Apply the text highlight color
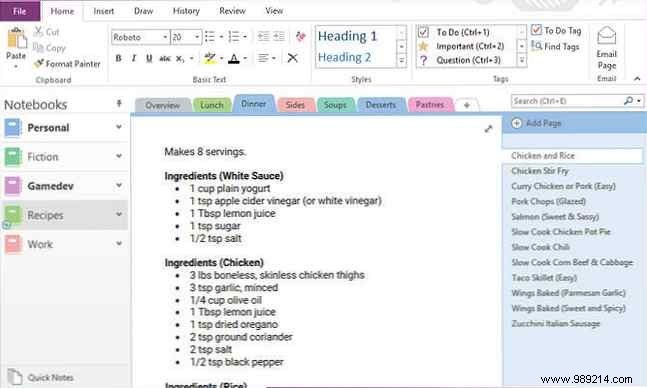 (210, 58)
